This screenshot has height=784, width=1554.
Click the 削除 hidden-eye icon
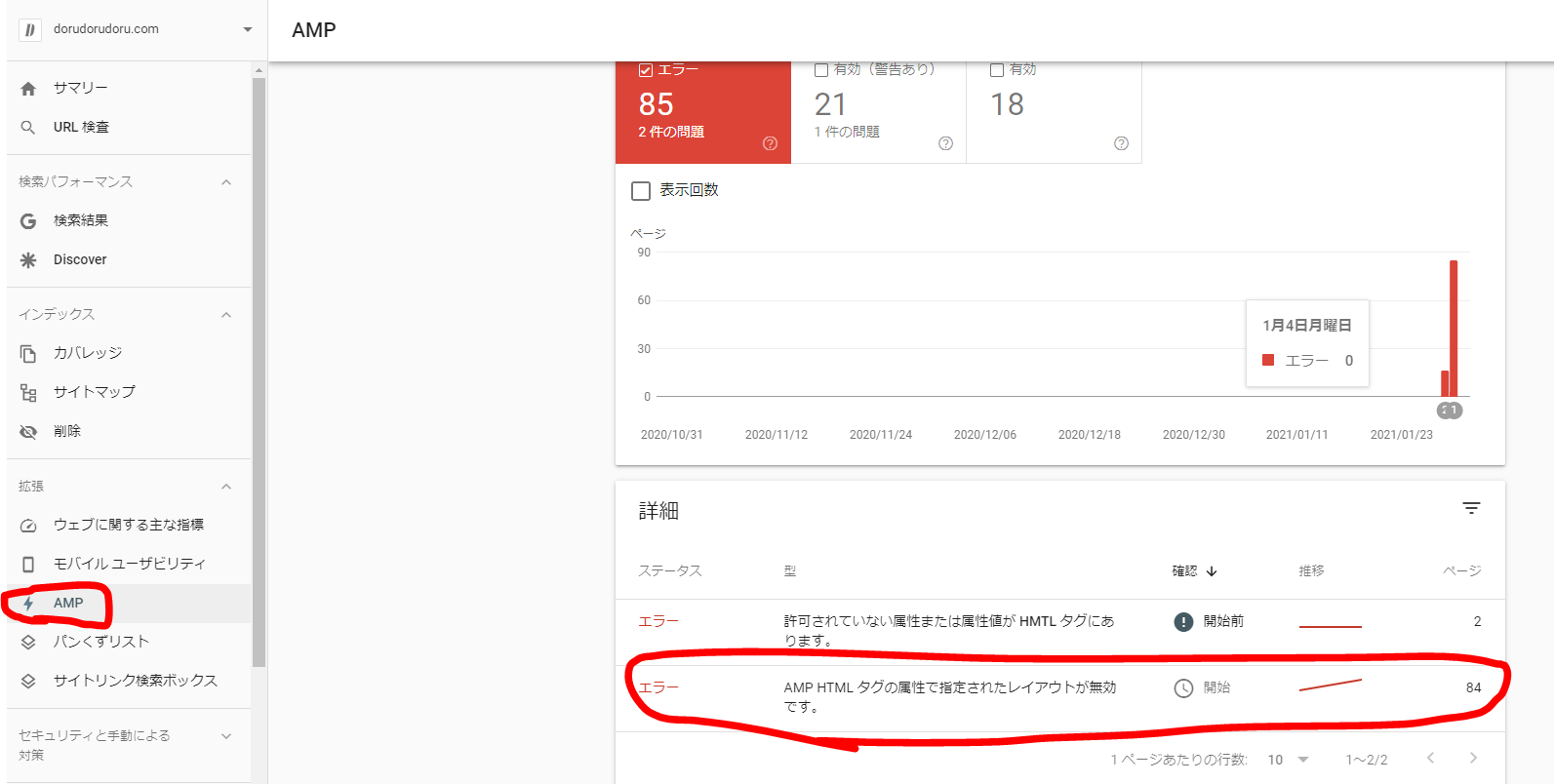click(28, 432)
